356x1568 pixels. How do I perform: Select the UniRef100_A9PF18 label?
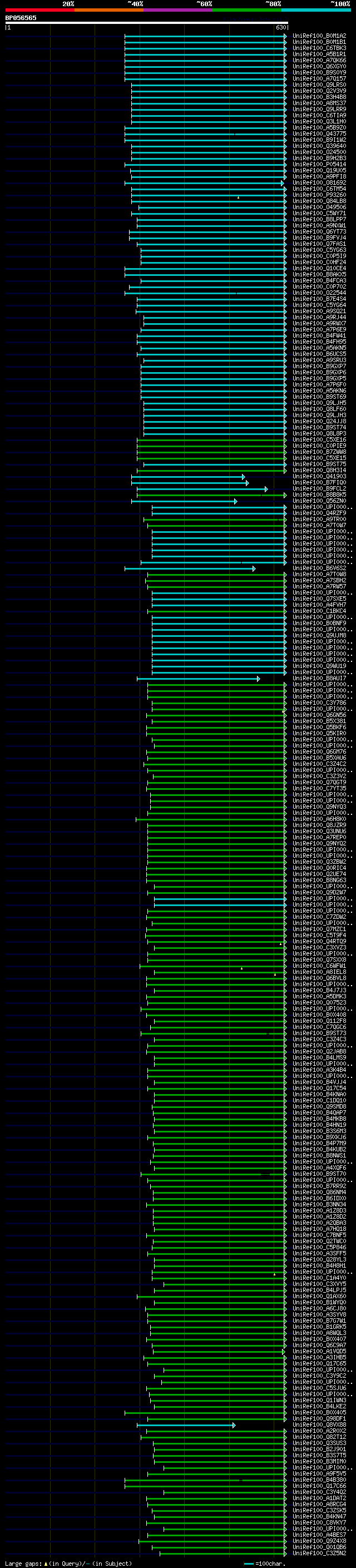tap(319, 176)
